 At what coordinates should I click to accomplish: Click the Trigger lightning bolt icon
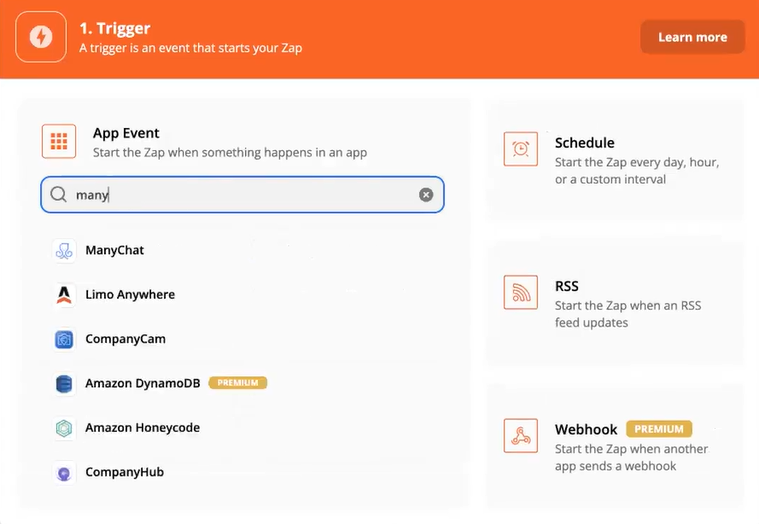[x=41, y=37]
